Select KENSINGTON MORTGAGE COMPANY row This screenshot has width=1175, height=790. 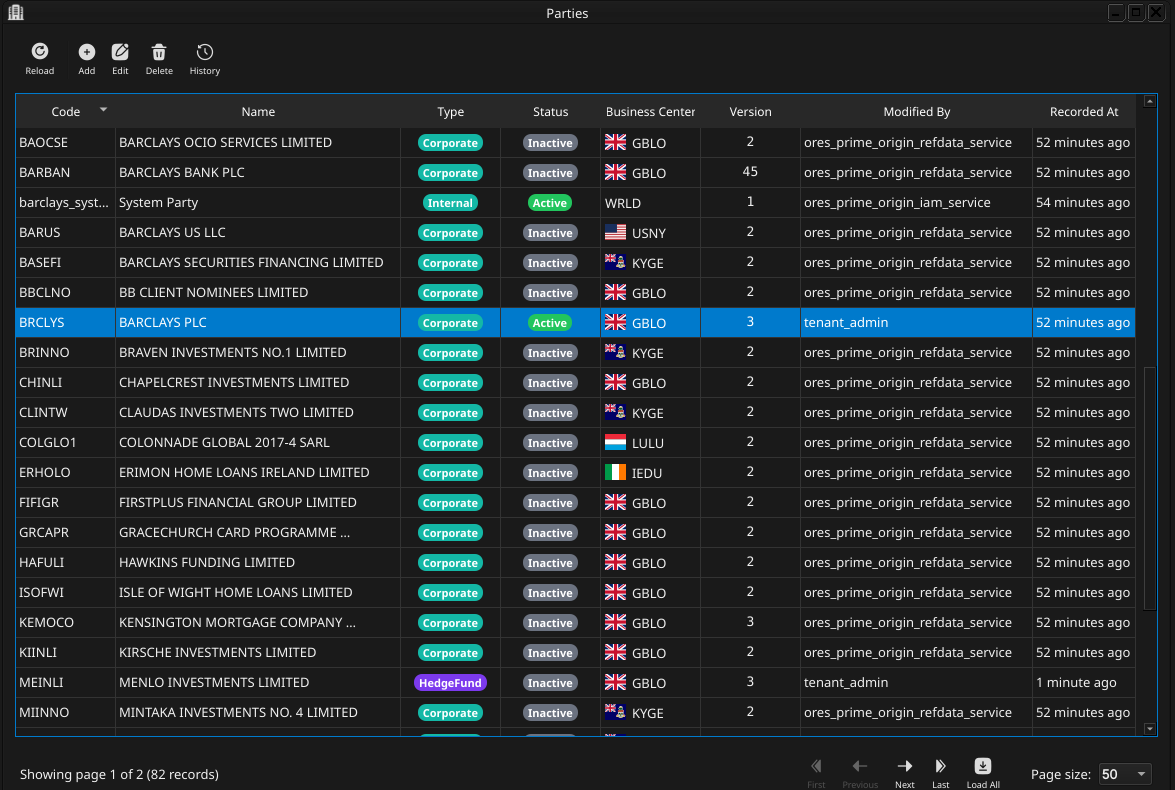(576, 622)
